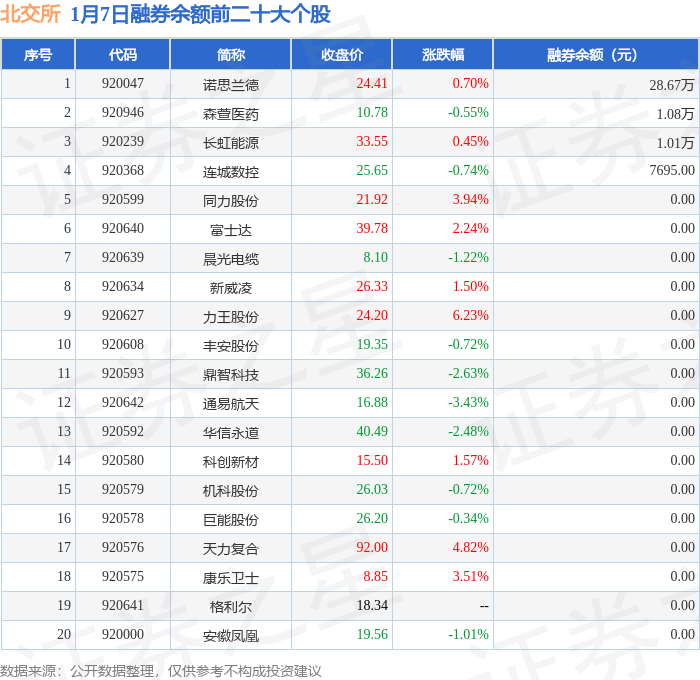This screenshot has height=680, width=700.
Task: Click closing price 33.55
Action: [x=372, y=142]
